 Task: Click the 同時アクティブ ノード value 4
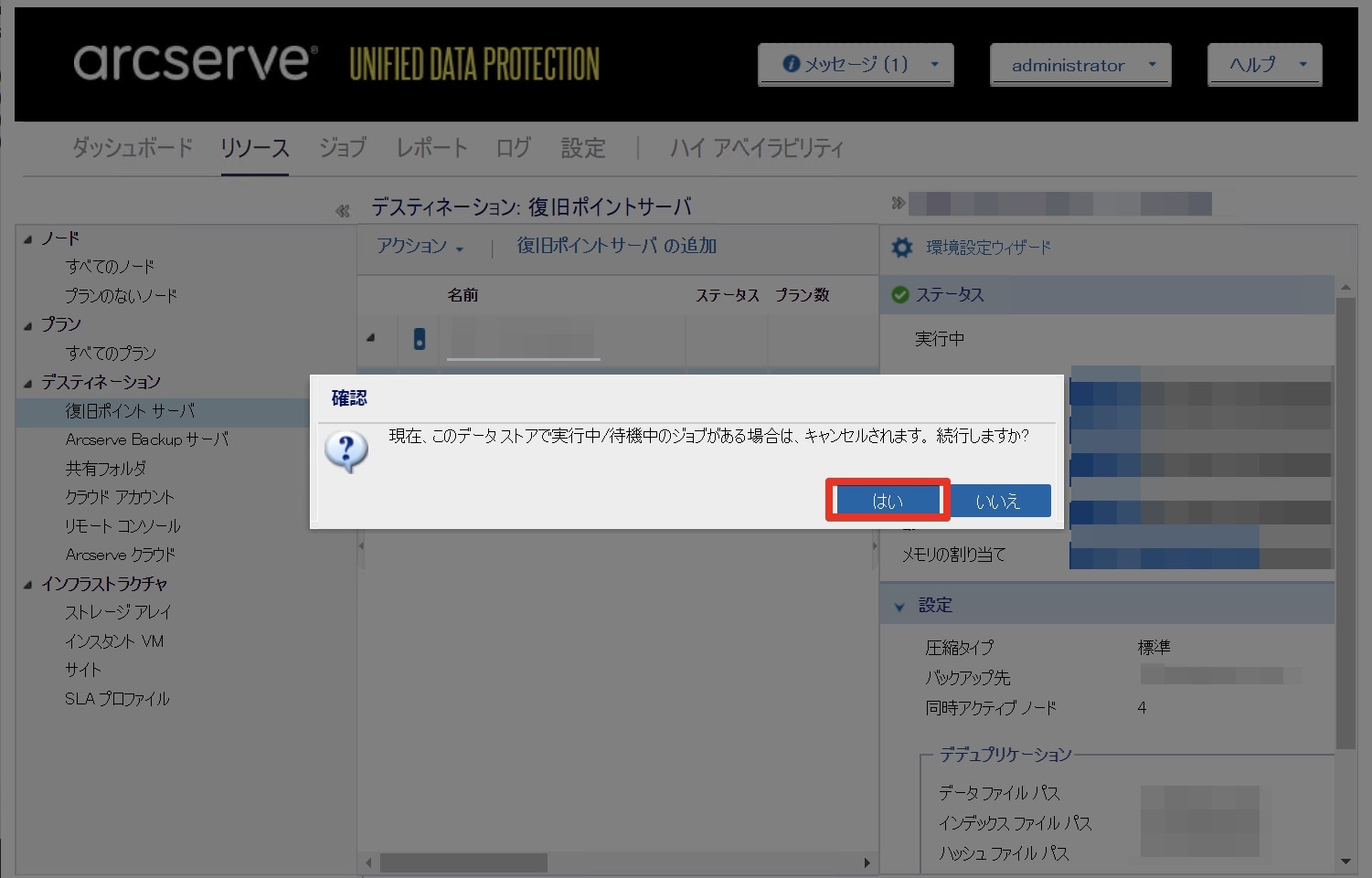click(x=1142, y=707)
